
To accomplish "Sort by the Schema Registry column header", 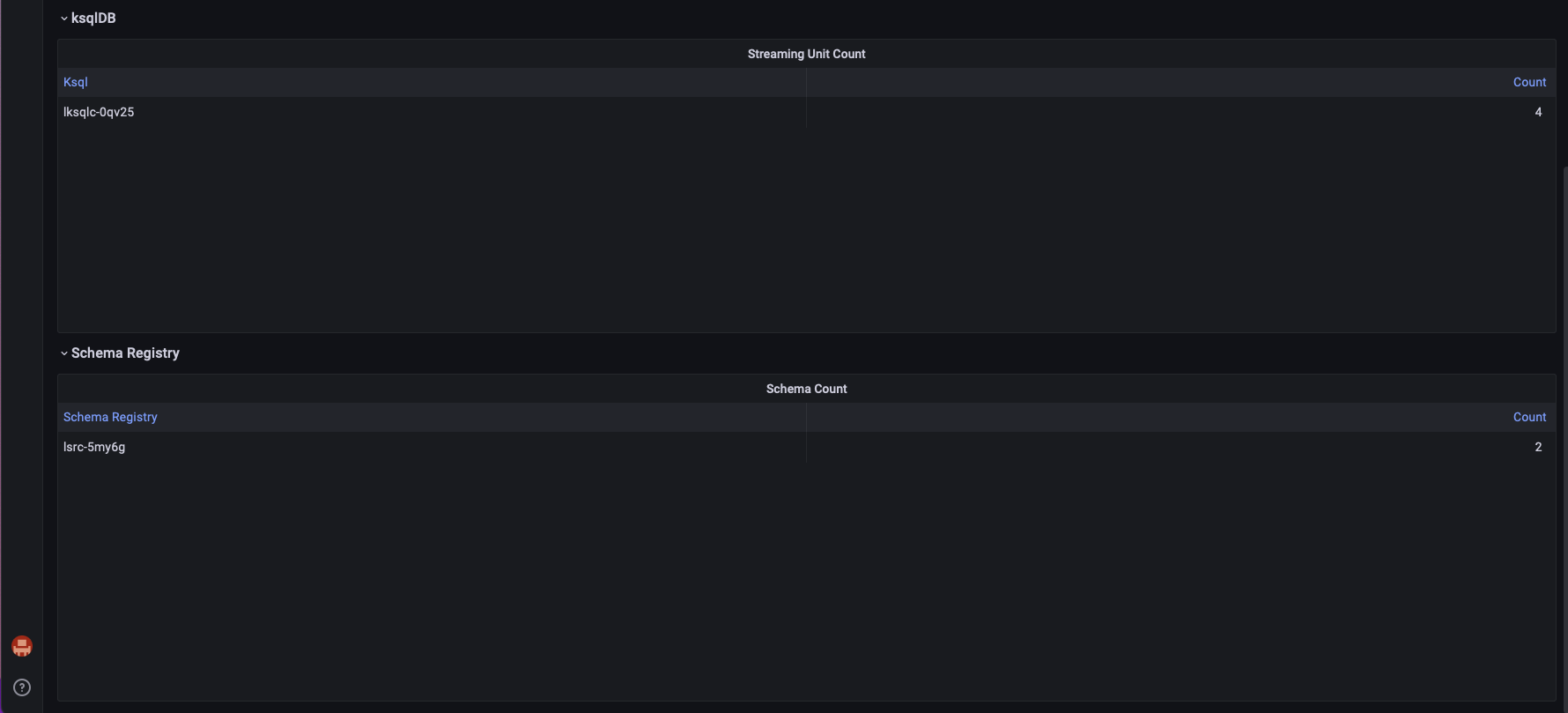I will (x=110, y=416).
